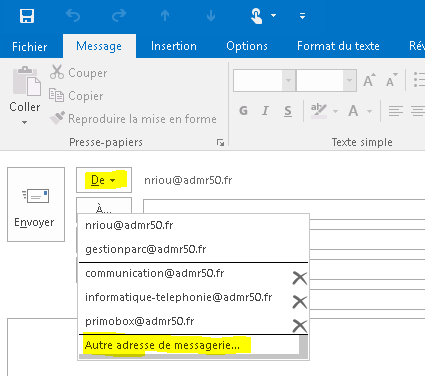The image size is (425, 376).
Task: Open the Fichier tab
Action: click(30, 46)
